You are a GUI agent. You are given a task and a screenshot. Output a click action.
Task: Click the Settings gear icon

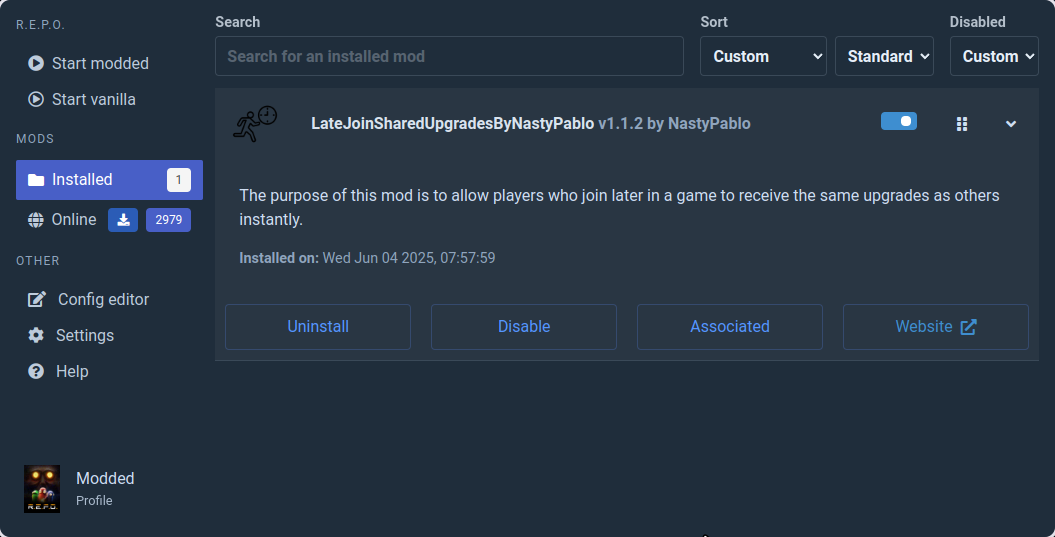[36, 335]
